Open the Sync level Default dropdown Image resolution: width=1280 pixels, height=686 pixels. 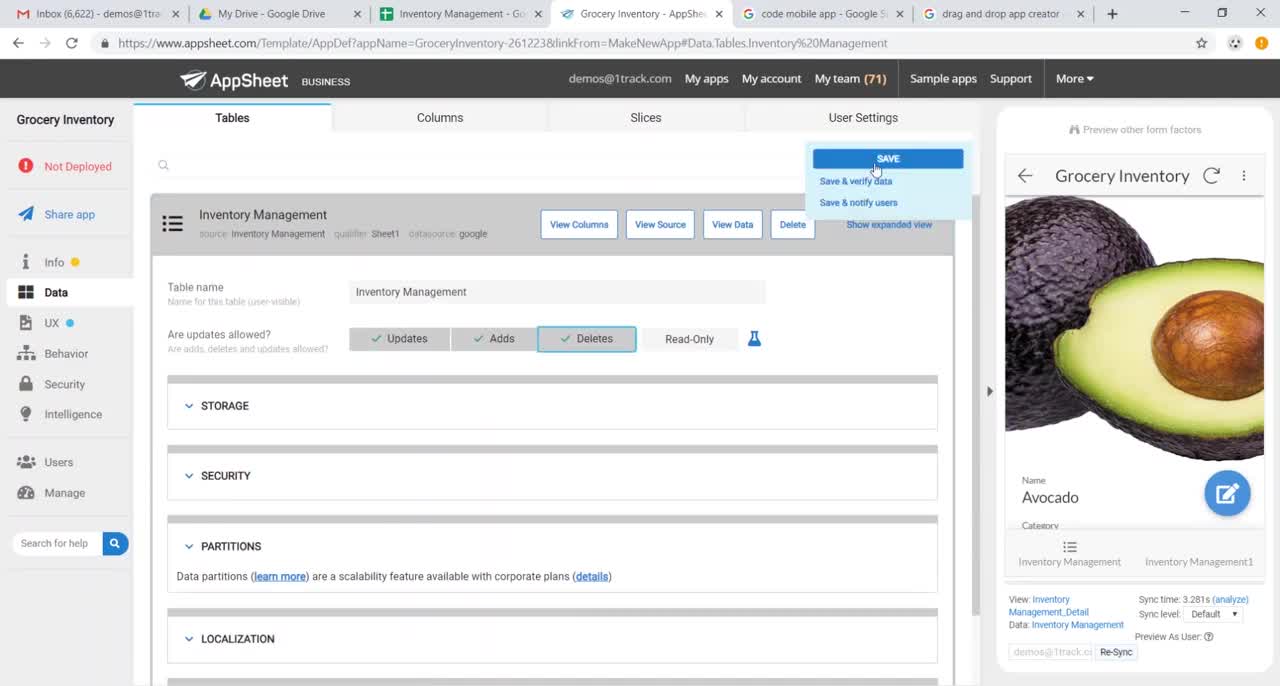pos(1214,614)
